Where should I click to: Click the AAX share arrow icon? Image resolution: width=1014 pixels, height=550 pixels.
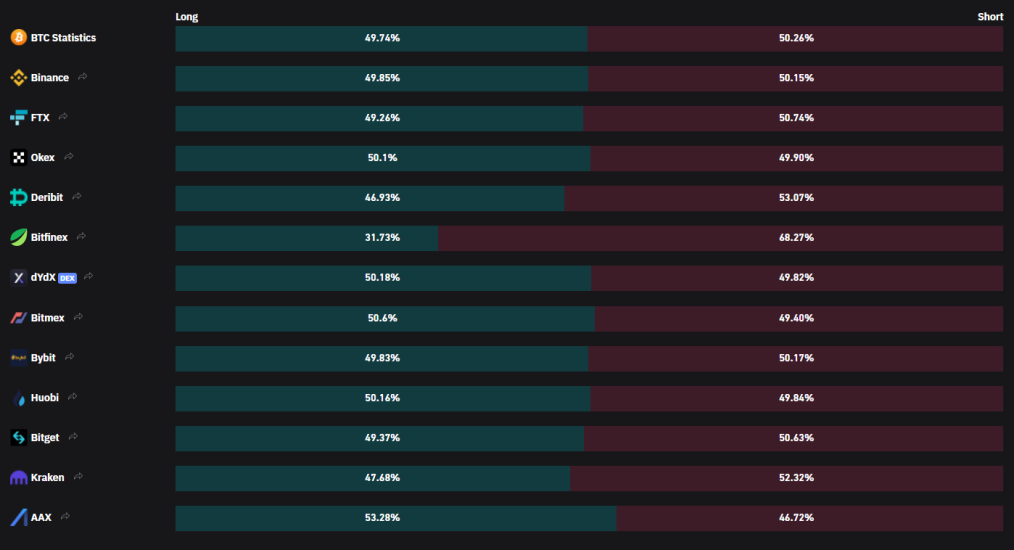coord(65,516)
